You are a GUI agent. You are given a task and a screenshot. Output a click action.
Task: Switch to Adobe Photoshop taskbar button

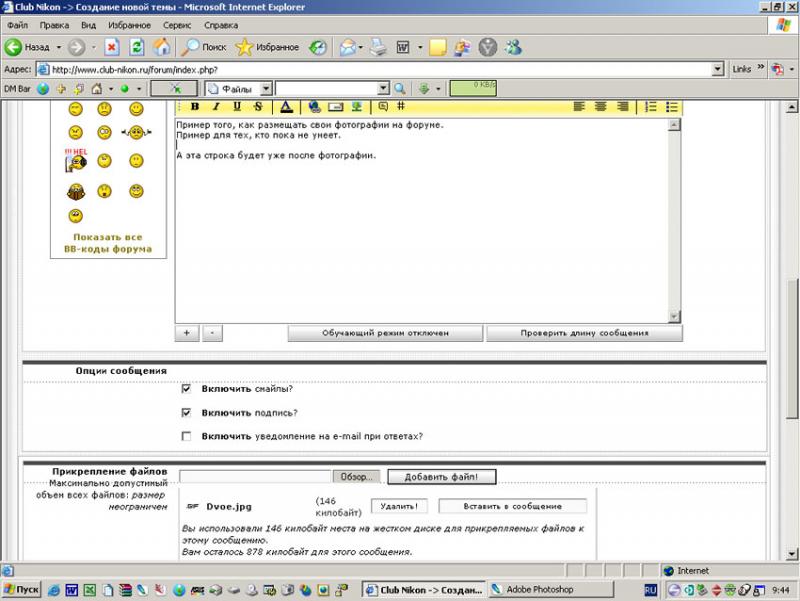click(x=550, y=590)
